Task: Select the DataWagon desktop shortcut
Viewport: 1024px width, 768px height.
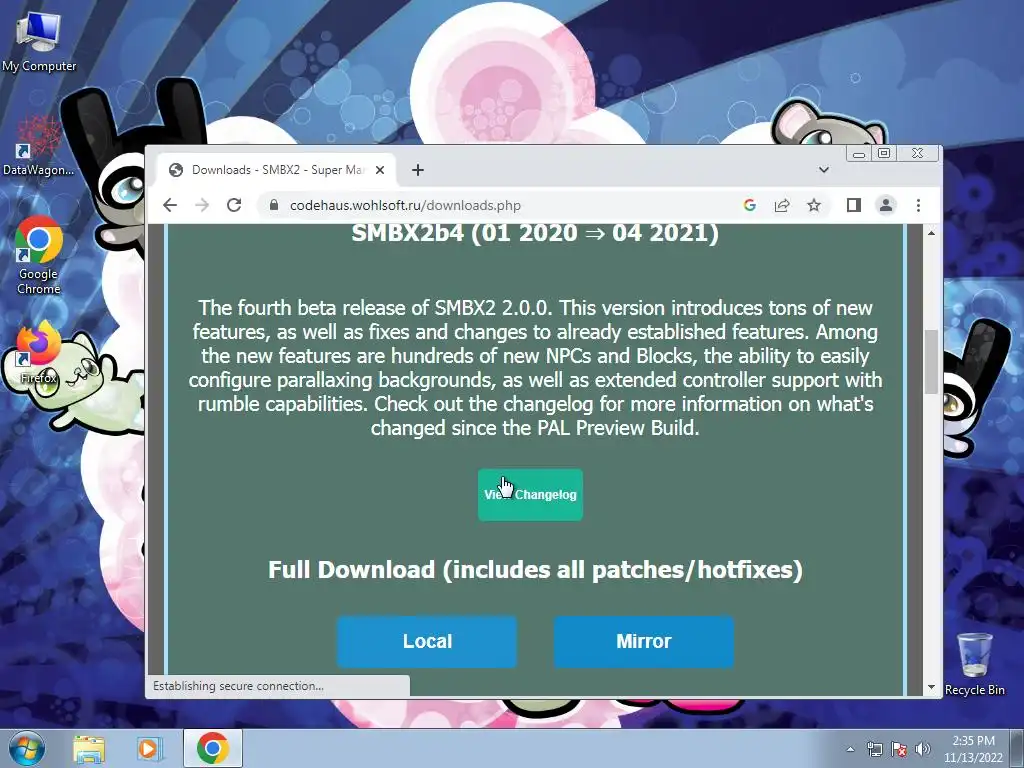Action: coord(38,145)
